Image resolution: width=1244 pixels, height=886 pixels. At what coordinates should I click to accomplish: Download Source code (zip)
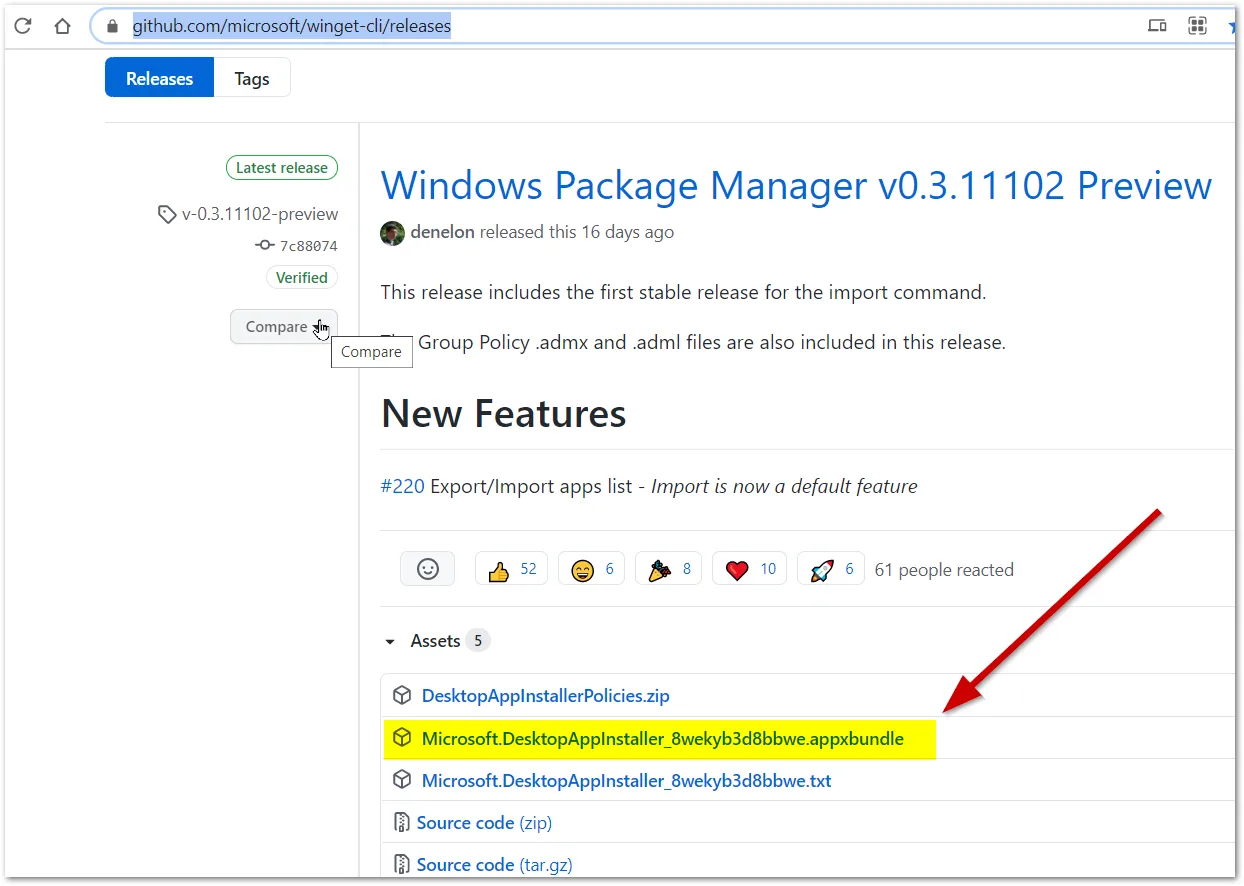click(484, 823)
